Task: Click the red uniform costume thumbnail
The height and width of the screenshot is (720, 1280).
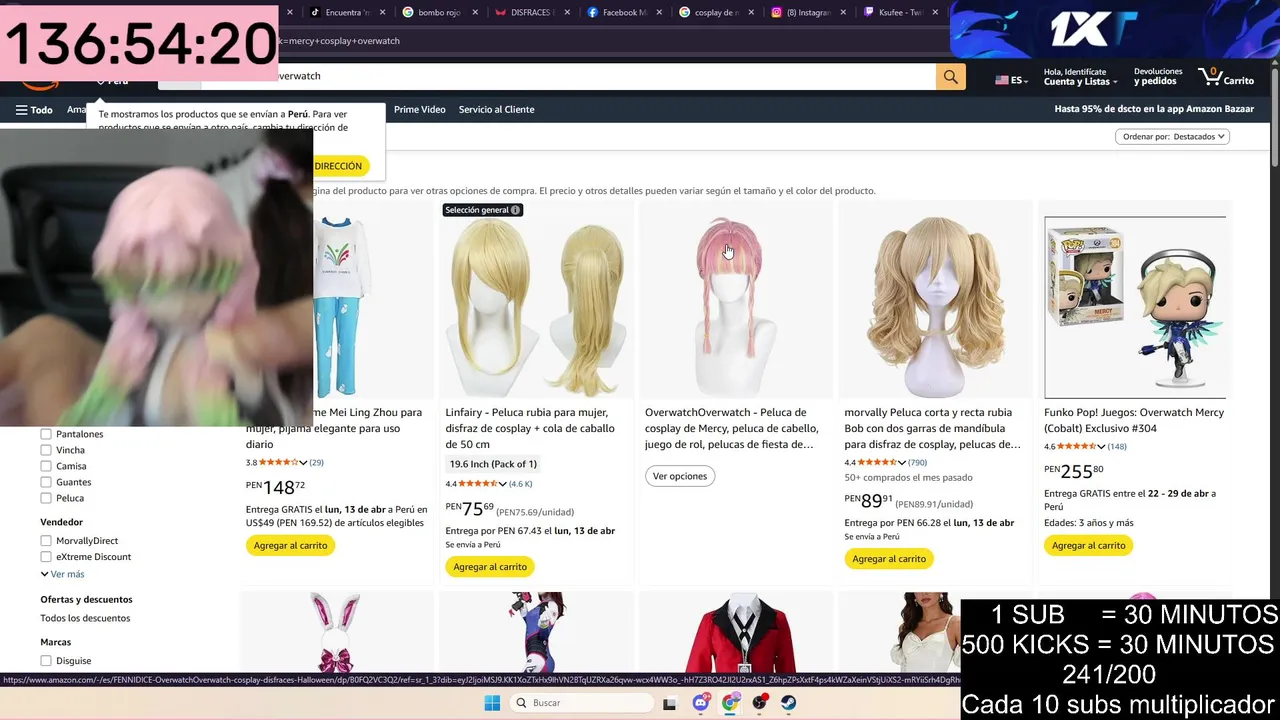Action: point(735,632)
